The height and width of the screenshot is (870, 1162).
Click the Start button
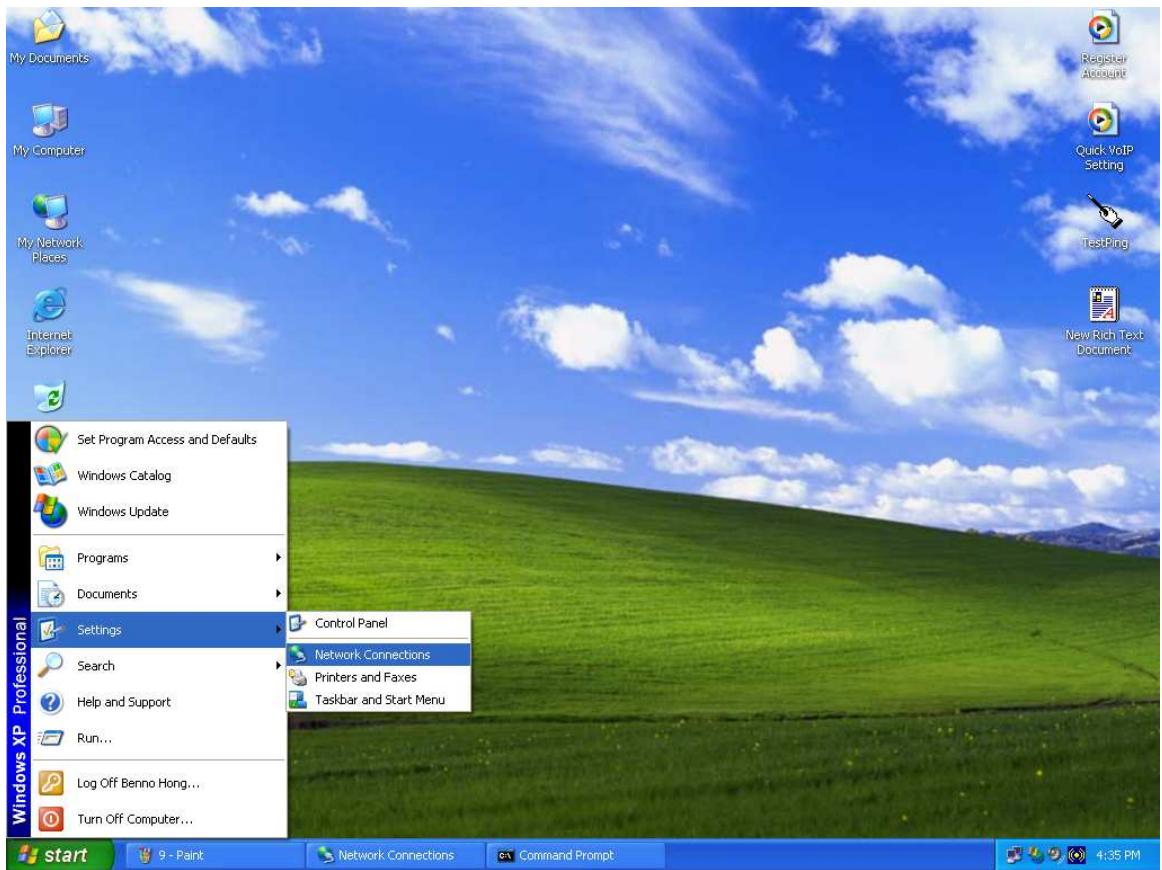(x=59, y=855)
